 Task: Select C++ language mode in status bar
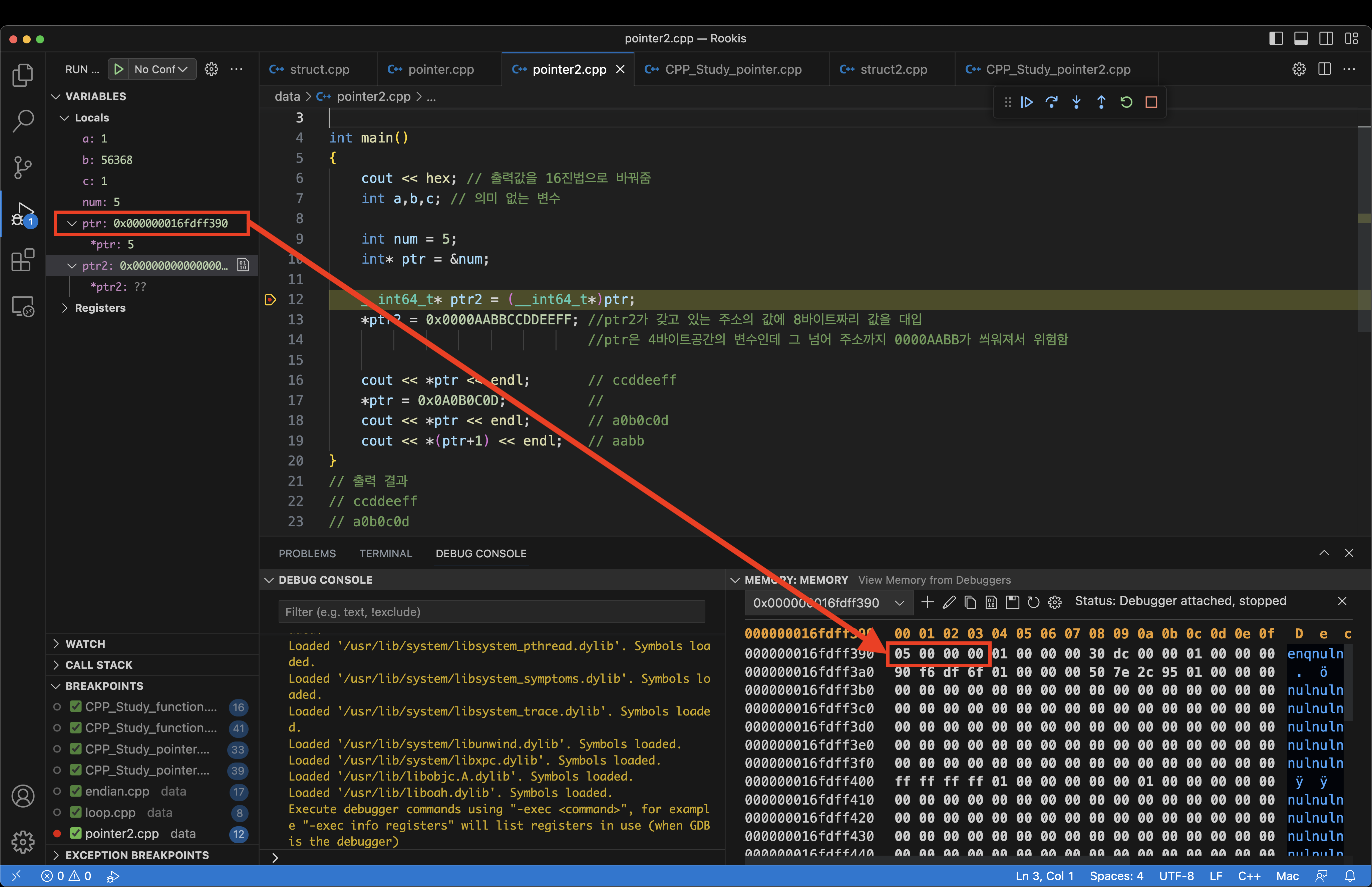pyautogui.click(x=1249, y=876)
